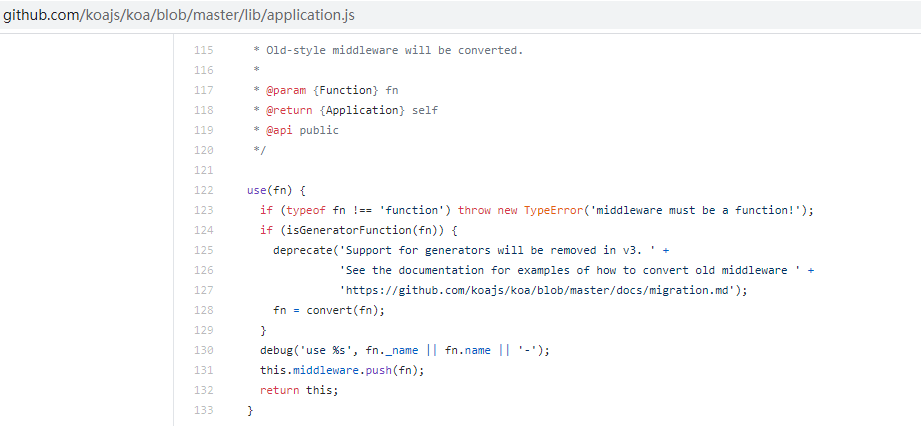Click line number 117 next to @param

tap(203, 90)
